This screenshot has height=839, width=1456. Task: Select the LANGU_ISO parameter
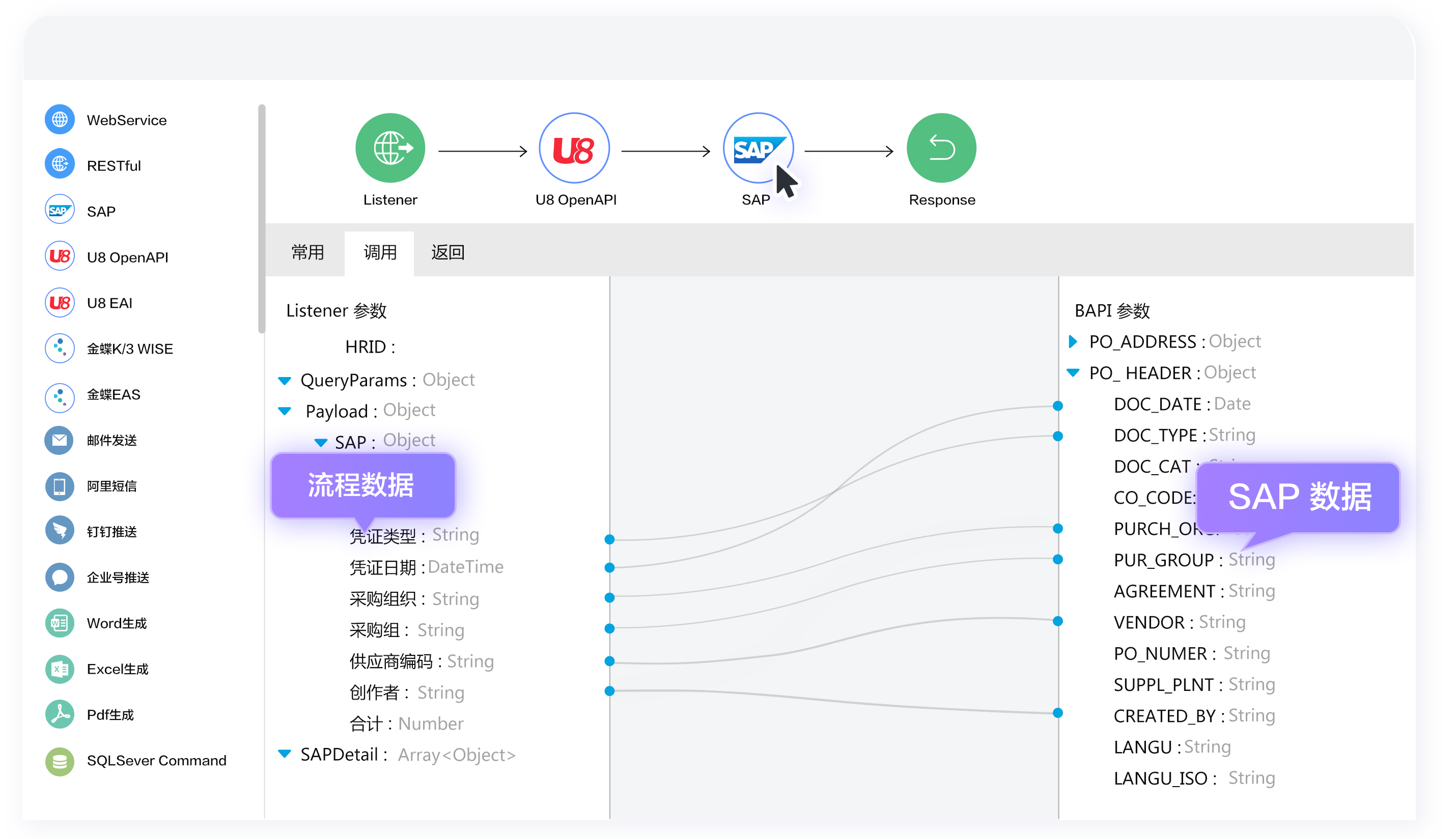pyautogui.click(x=1194, y=777)
